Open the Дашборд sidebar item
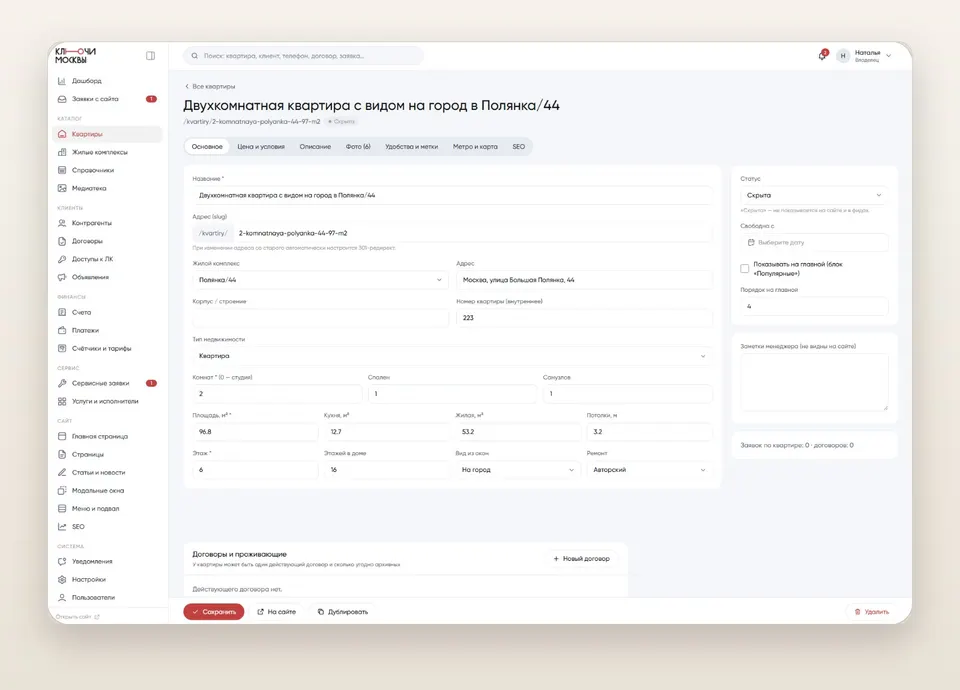960x690 pixels. 107,81
